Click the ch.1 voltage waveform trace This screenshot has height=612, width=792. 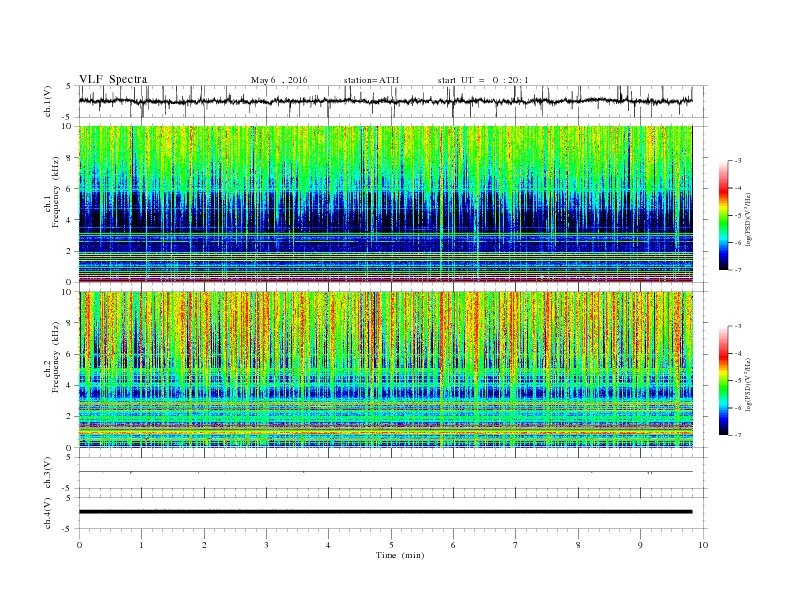[x=385, y=101]
